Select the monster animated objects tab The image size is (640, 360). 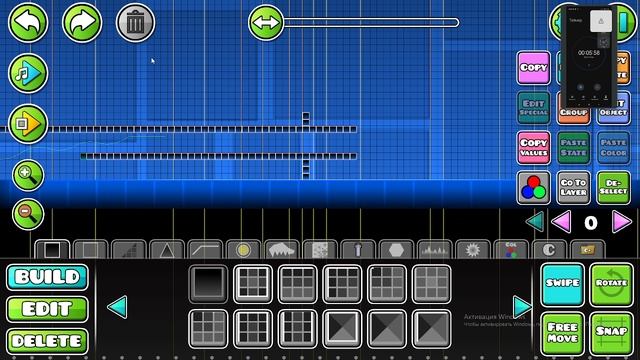click(282, 249)
